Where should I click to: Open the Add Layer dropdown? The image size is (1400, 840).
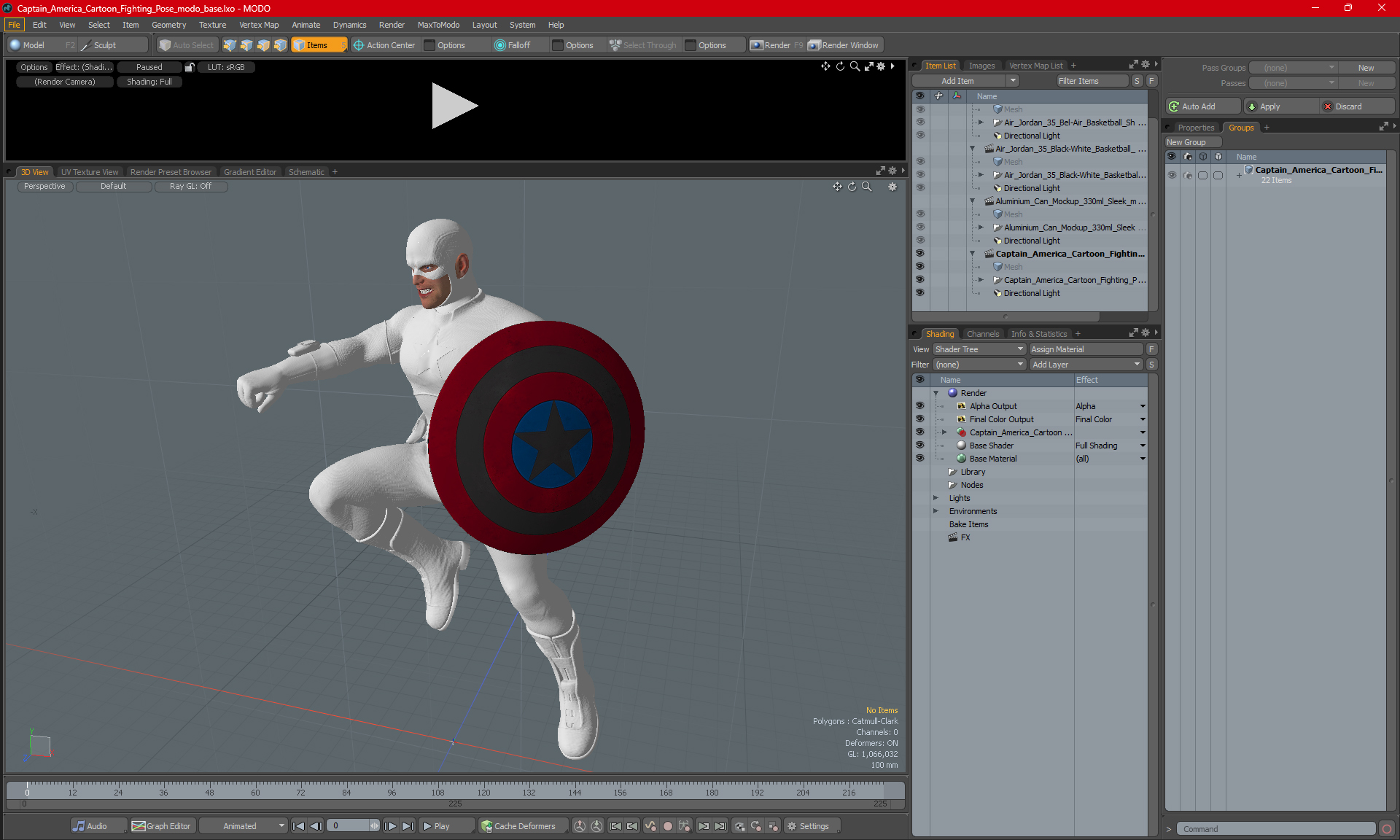(x=1086, y=365)
